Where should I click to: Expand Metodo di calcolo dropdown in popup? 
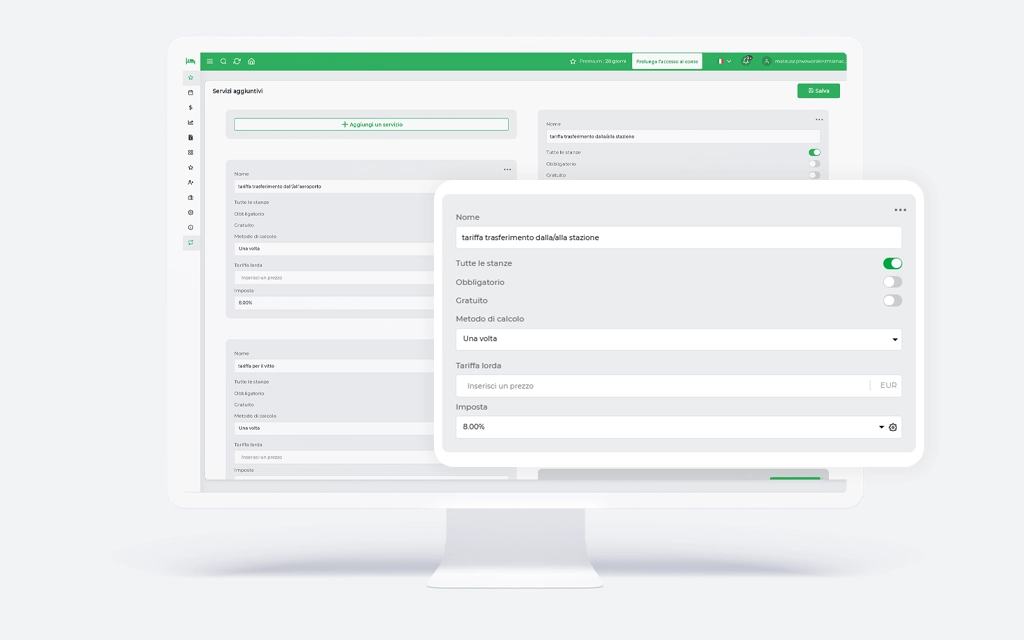point(678,339)
